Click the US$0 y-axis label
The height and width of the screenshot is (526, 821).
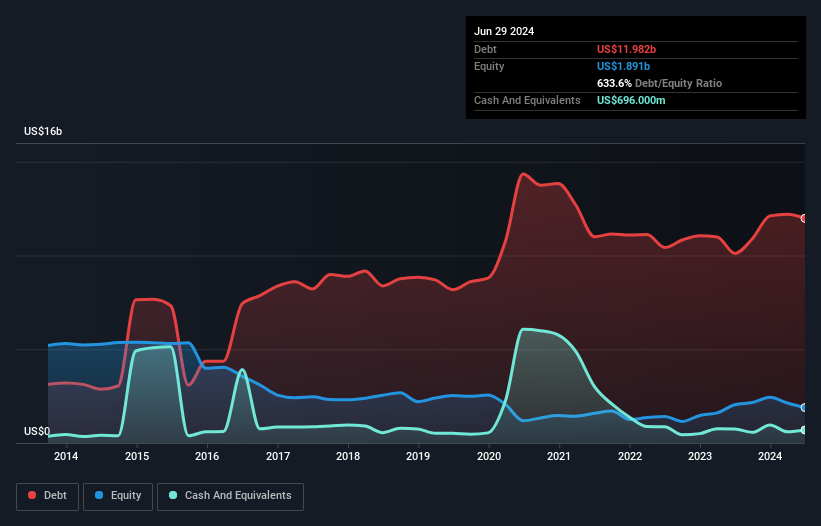tap(37, 431)
